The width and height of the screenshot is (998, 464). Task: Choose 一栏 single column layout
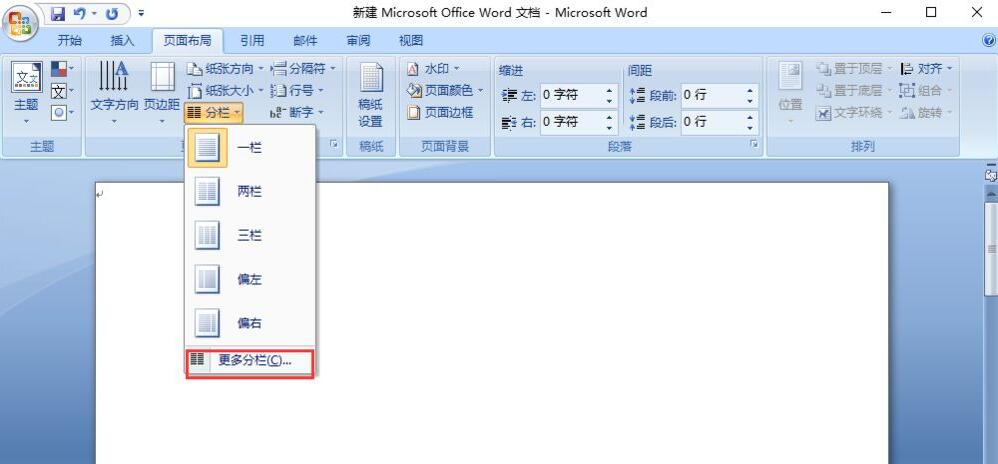250,148
